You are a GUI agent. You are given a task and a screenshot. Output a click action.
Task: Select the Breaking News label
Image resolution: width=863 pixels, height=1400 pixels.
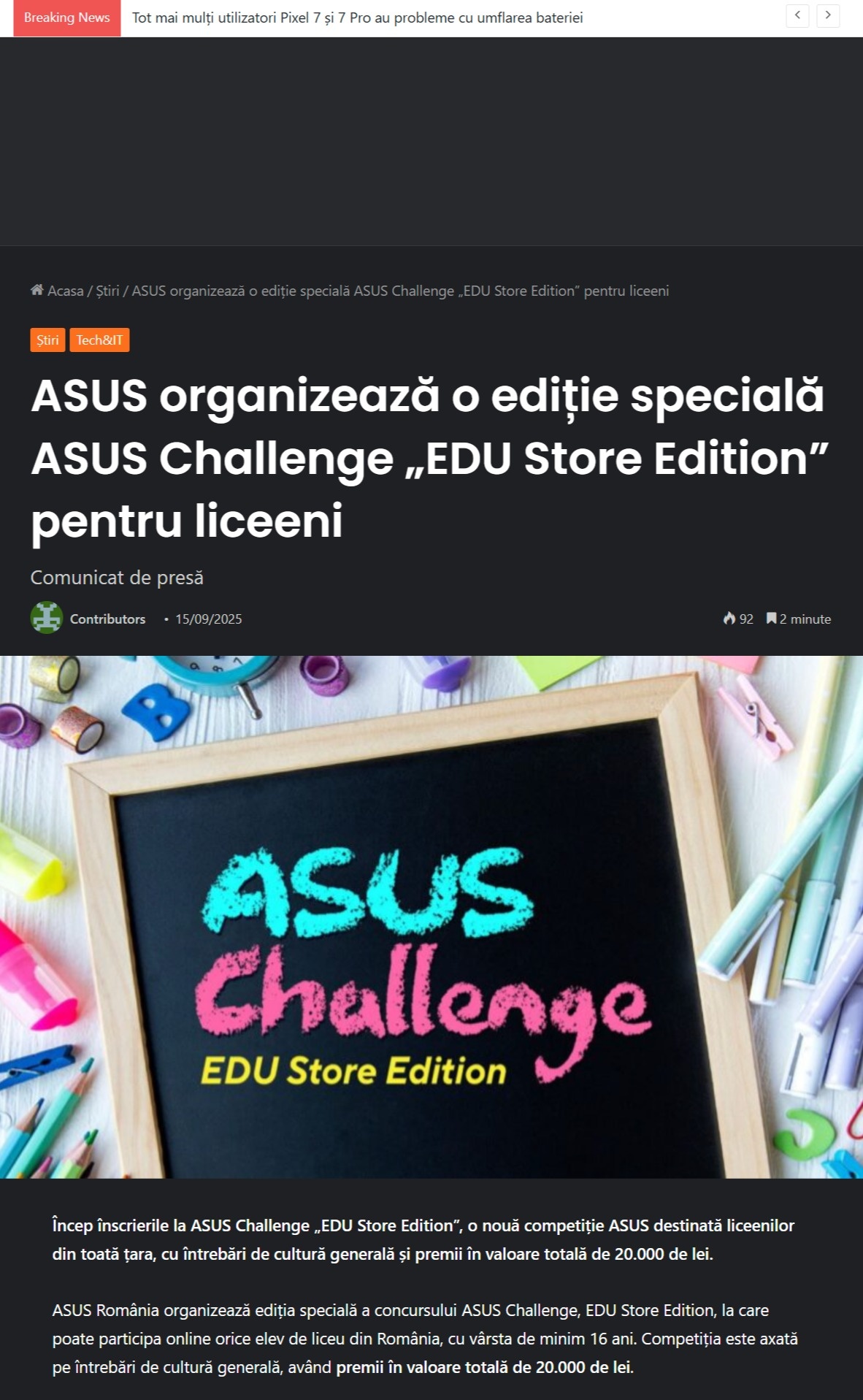(x=67, y=18)
